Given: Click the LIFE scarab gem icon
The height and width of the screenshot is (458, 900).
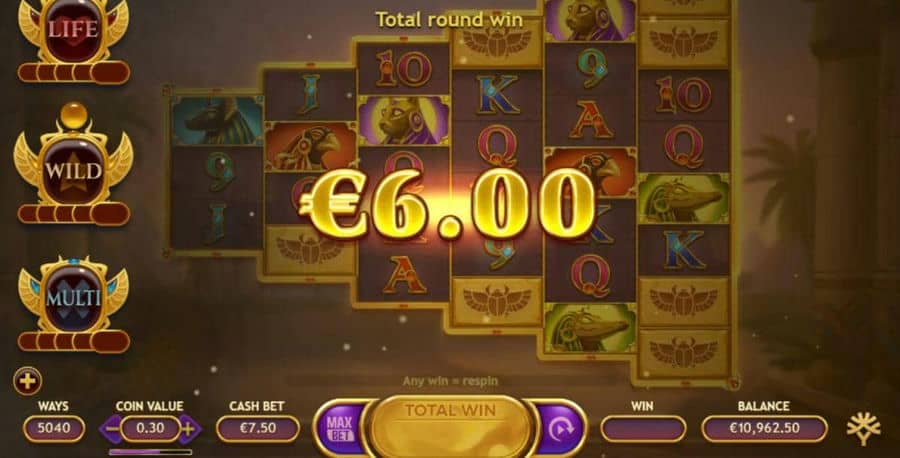Looking at the screenshot, I should coord(73,29).
